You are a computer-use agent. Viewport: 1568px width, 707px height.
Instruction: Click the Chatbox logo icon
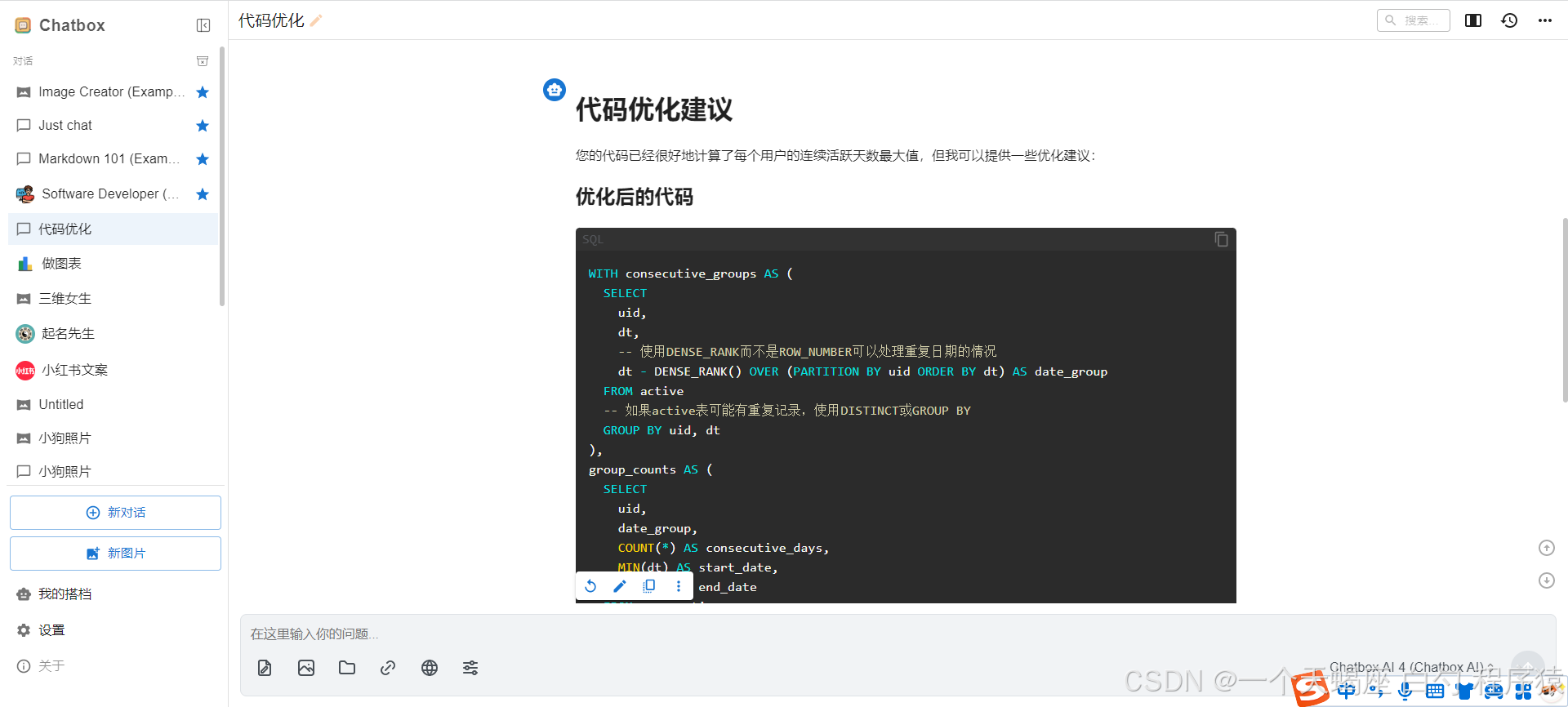tap(23, 25)
